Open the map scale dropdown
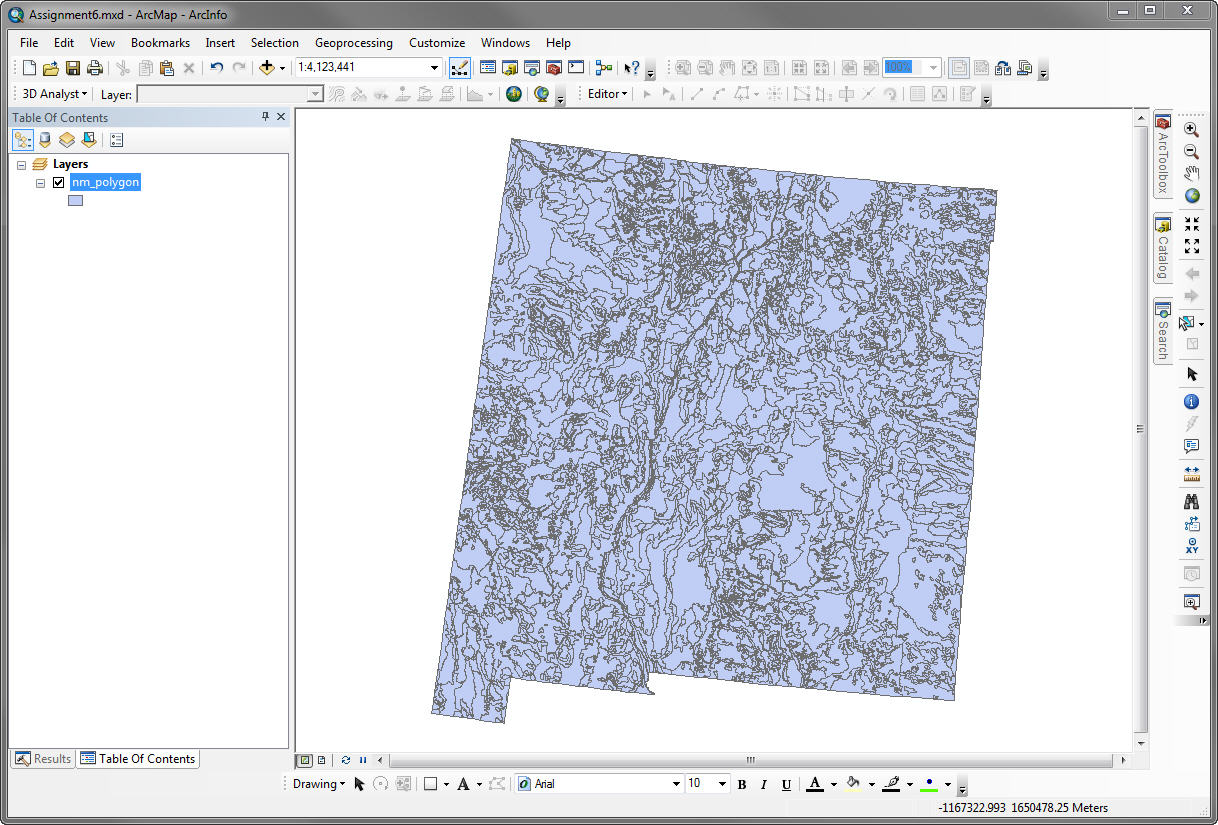The height and width of the screenshot is (825, 1218). tap(434, 68)
